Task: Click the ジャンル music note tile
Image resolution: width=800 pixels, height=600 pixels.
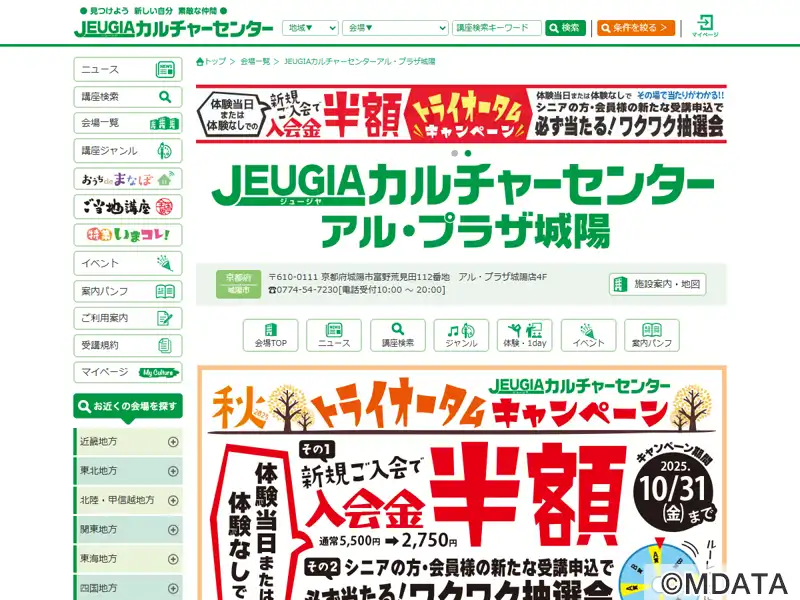Action: point(461,335)
